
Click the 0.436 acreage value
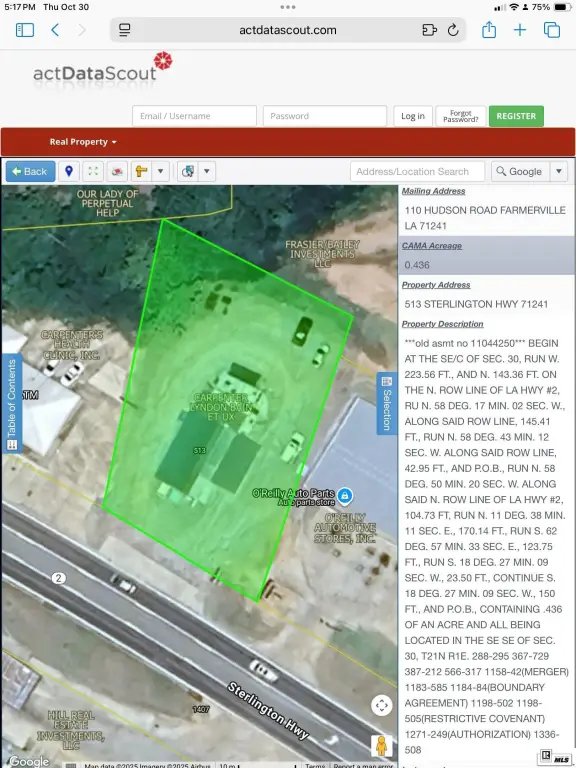417,265
